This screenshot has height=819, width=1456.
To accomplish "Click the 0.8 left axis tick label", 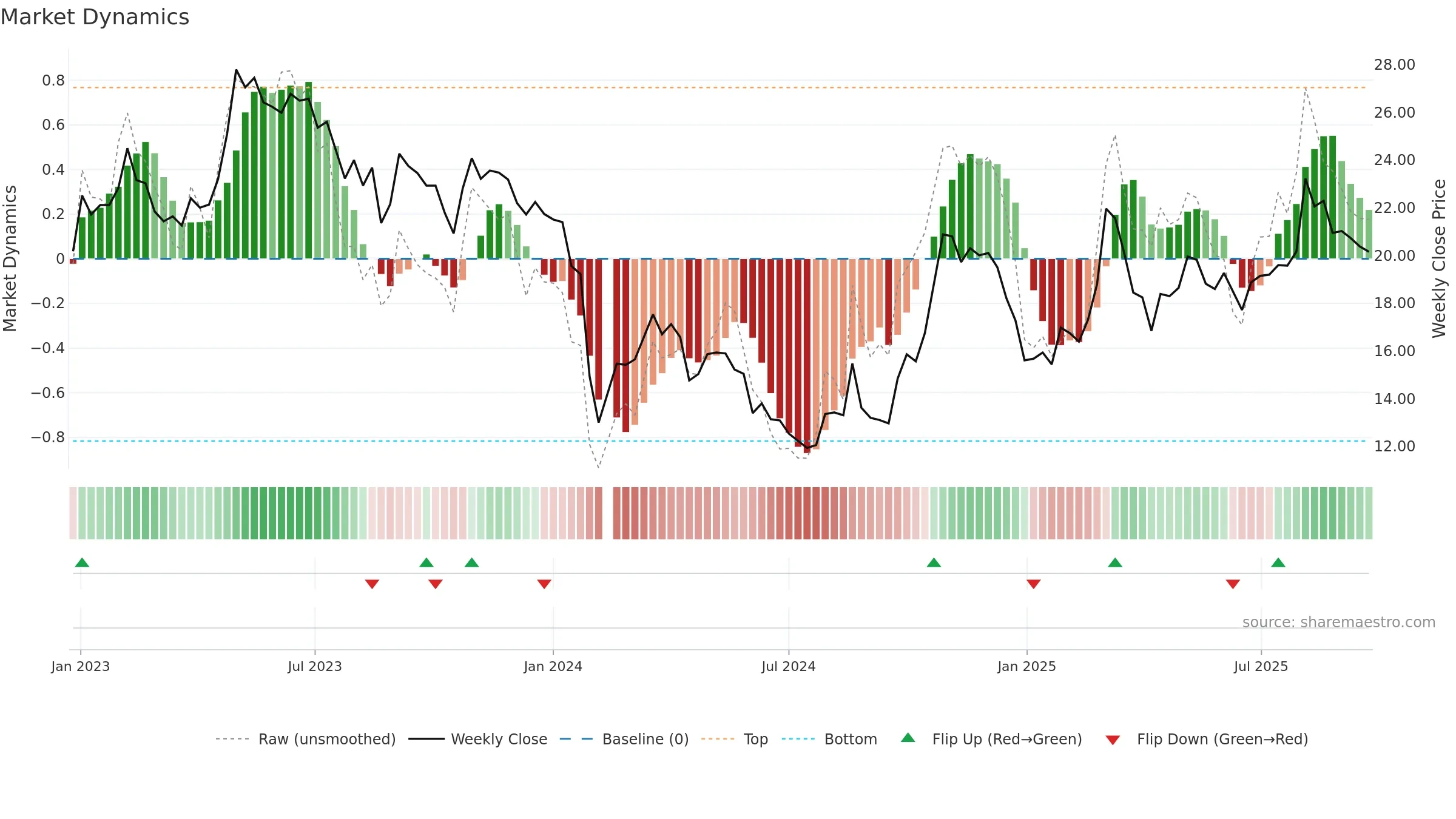I will 53,80.
